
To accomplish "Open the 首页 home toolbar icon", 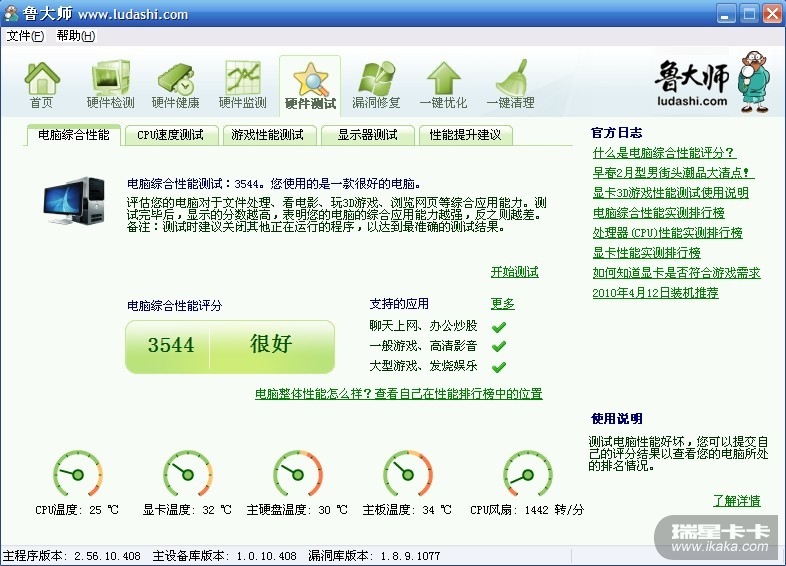I will (42, 85).
